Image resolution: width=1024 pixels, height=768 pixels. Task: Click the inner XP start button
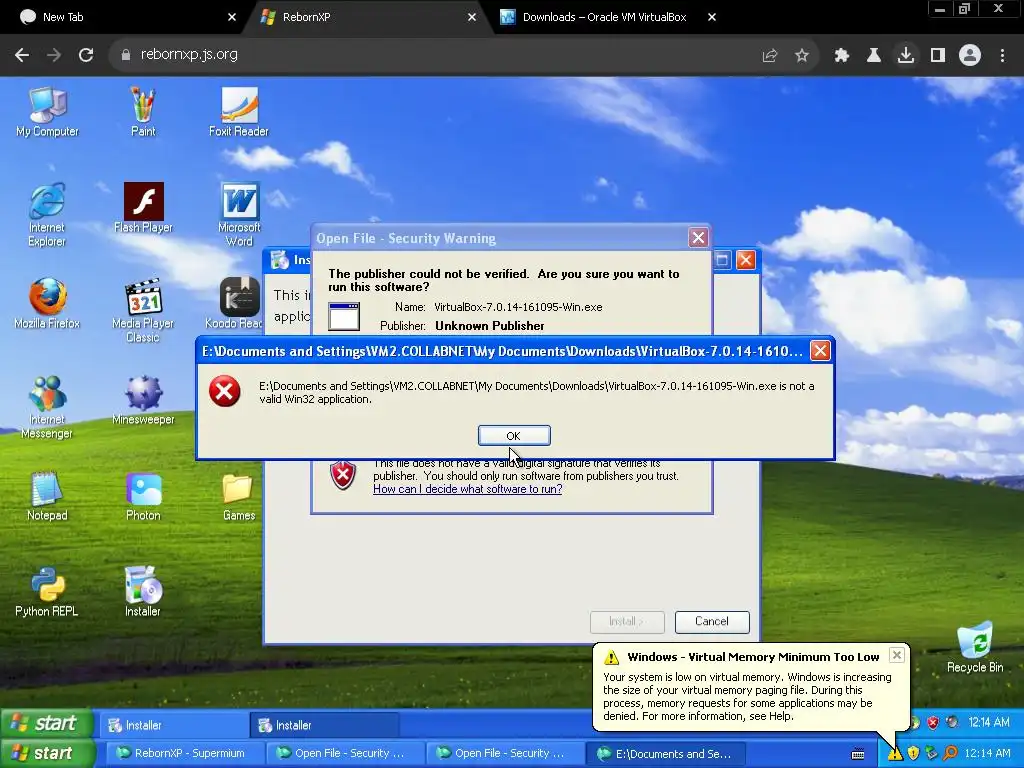47,724
